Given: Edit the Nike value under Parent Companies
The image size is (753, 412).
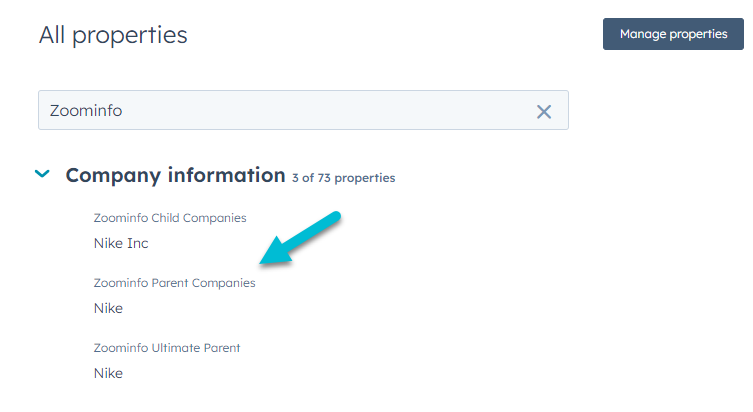Looking at the screenshot, I should tap(108, 308).
